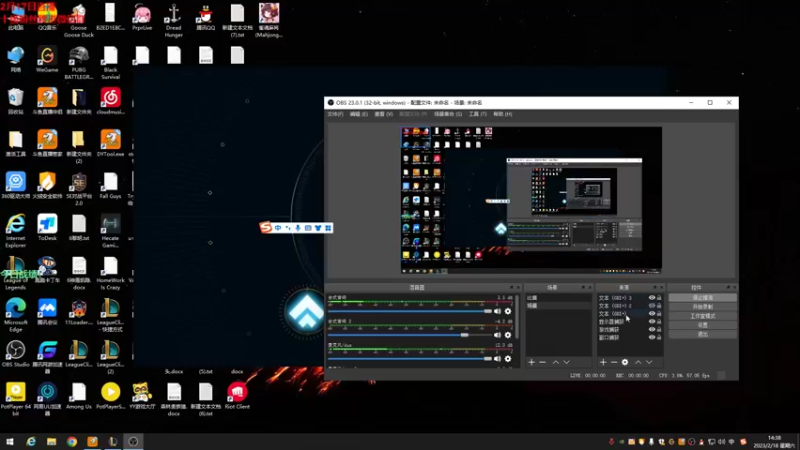The image size is (800, 450).
Task: Open the 场景集合(S) menu in OBS
Action: point(448,114)
